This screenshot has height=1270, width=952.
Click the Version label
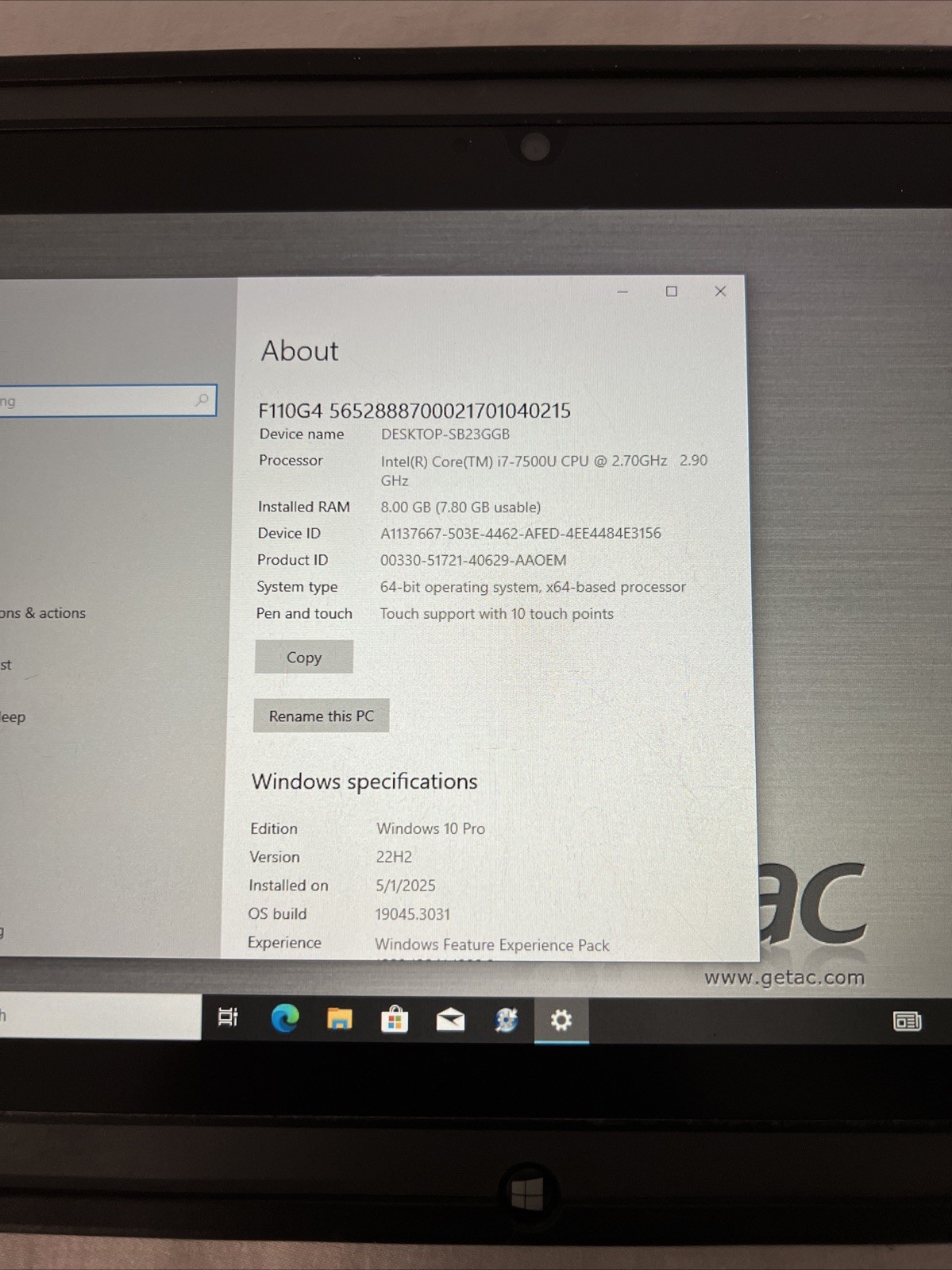pyautogui.click(x=275, y=857)
